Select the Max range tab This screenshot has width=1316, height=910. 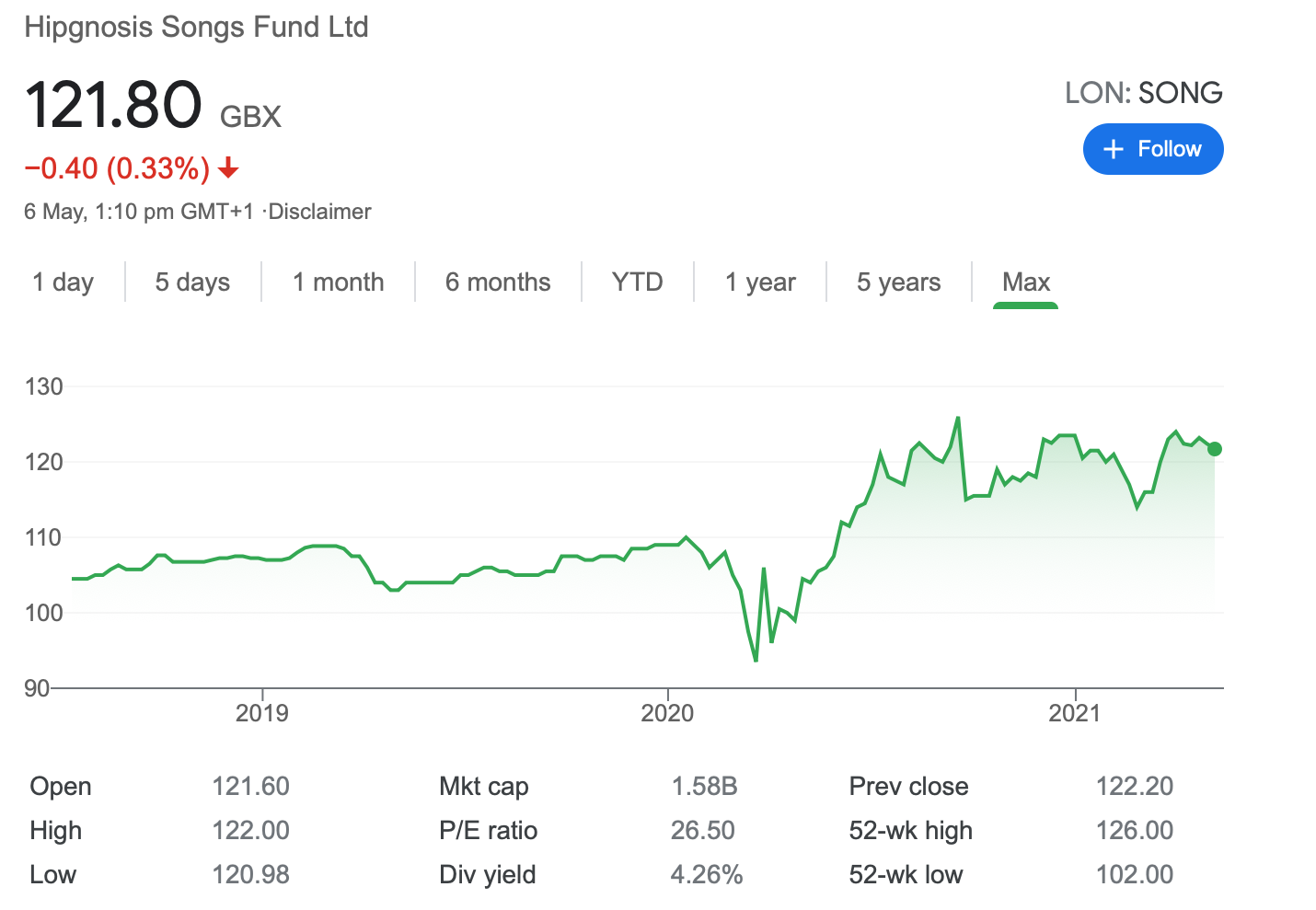coord(1026,282)
